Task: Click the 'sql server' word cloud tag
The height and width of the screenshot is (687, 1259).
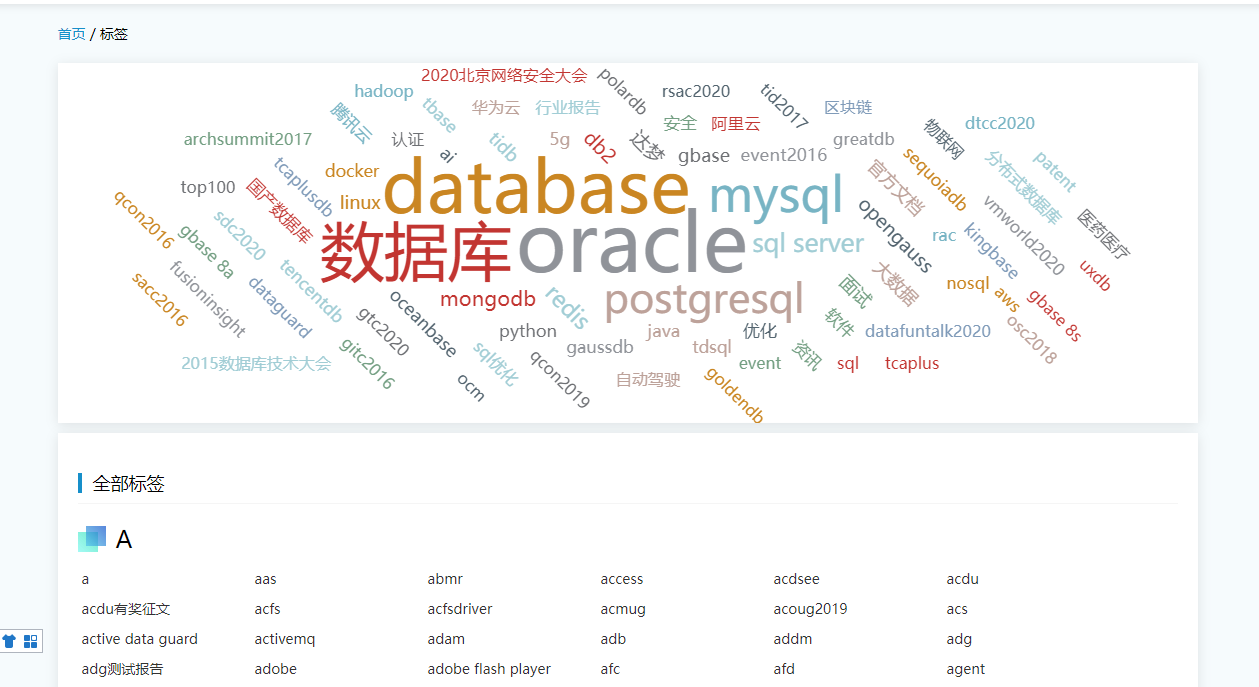Action: point(808,244)
